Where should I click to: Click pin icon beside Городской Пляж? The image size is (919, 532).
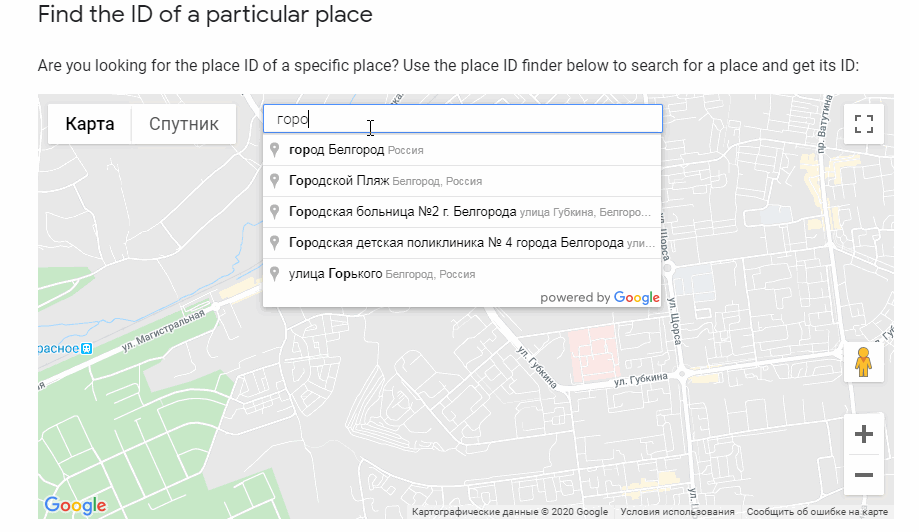click(275, 181)
